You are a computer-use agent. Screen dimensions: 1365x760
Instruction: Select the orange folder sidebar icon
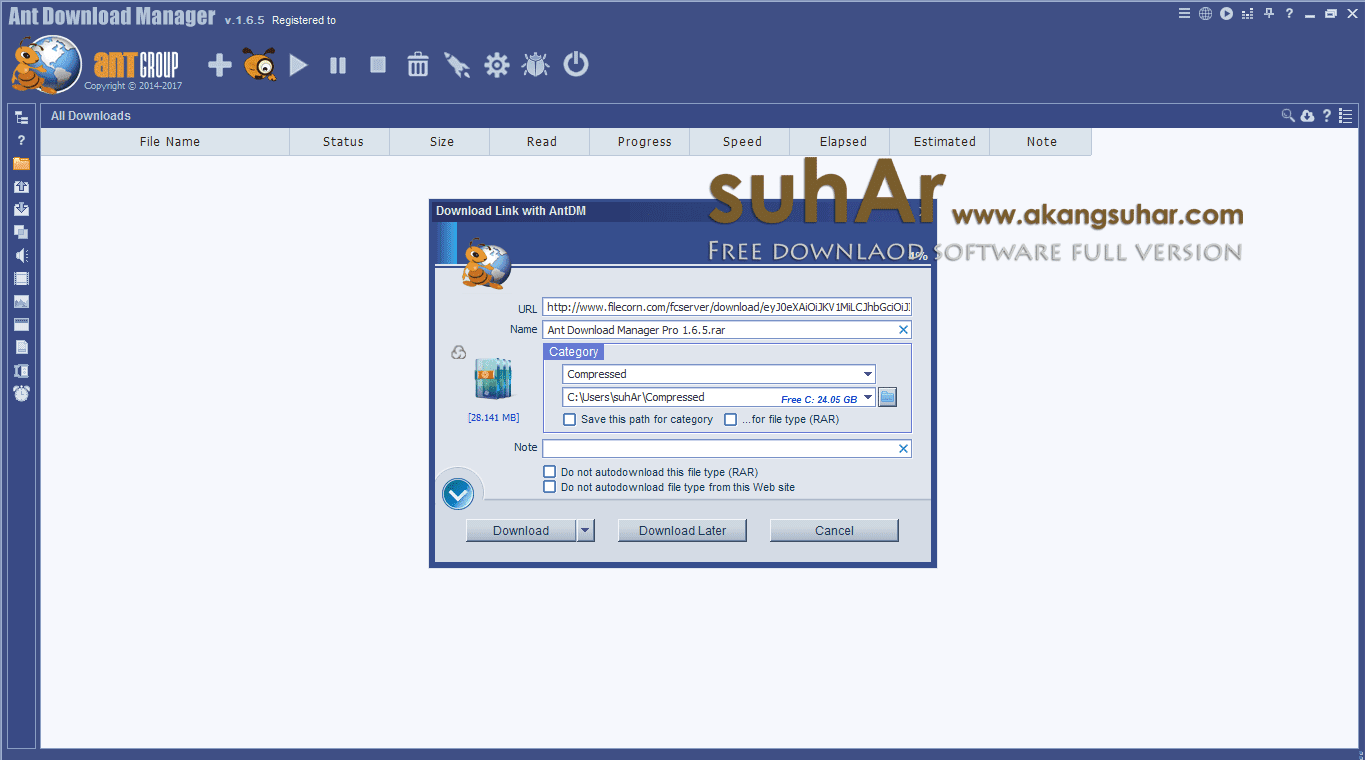tap(21, 163)
